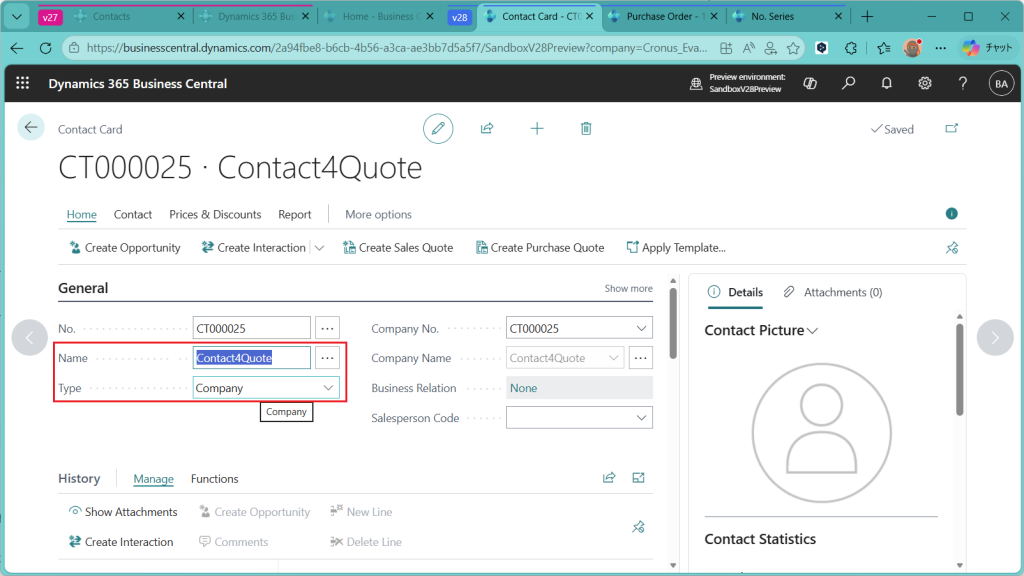Screen dimensions: 1024x576
Task: Go to next record arrow
Action: pos(994,338)
